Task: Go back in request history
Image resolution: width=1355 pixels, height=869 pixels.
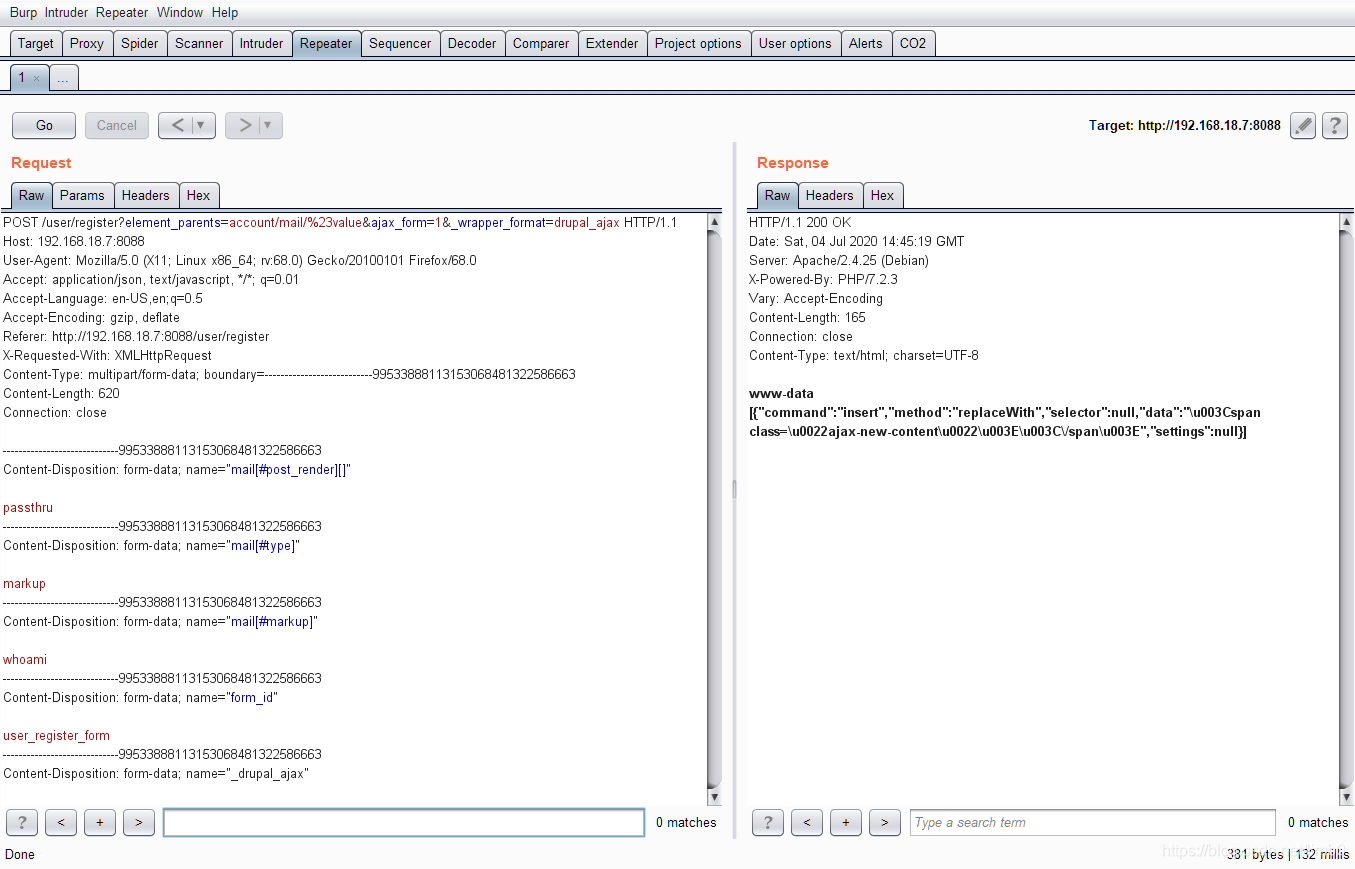Action: (x=177, y=125)
